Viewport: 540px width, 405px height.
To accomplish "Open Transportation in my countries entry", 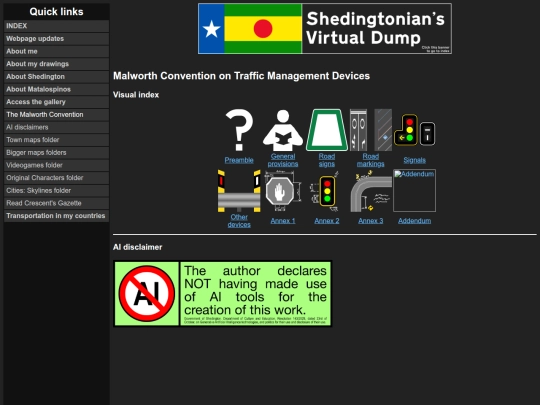I will click(56, 216).
